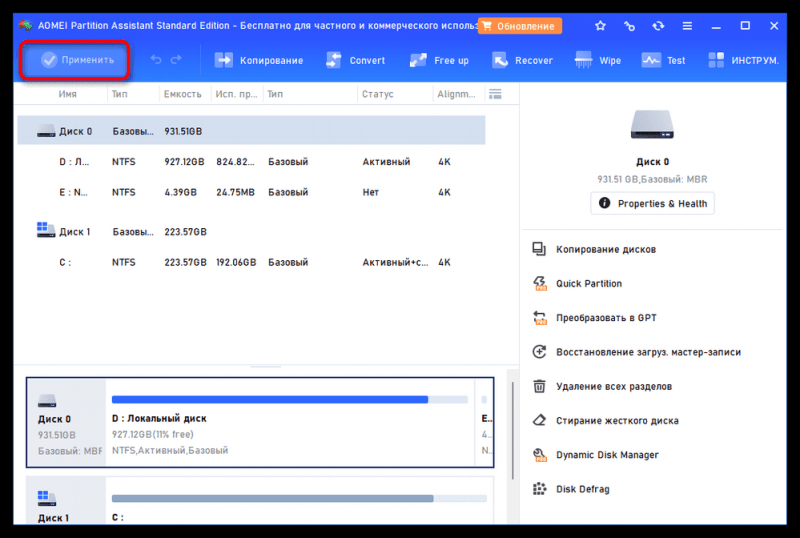800x538 pixels.
Task: Click the 24.75MB used space value
Action: pyautogui.click(x=235, y=192)
